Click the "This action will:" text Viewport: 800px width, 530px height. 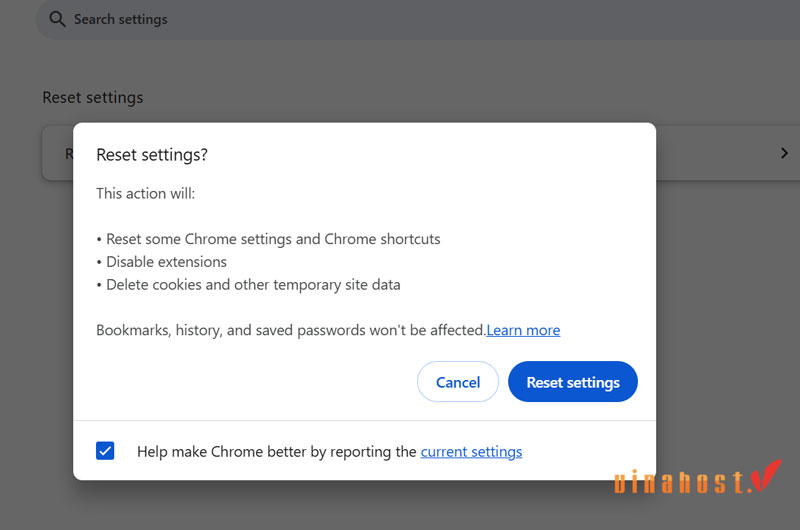click(x=146, y=193)
